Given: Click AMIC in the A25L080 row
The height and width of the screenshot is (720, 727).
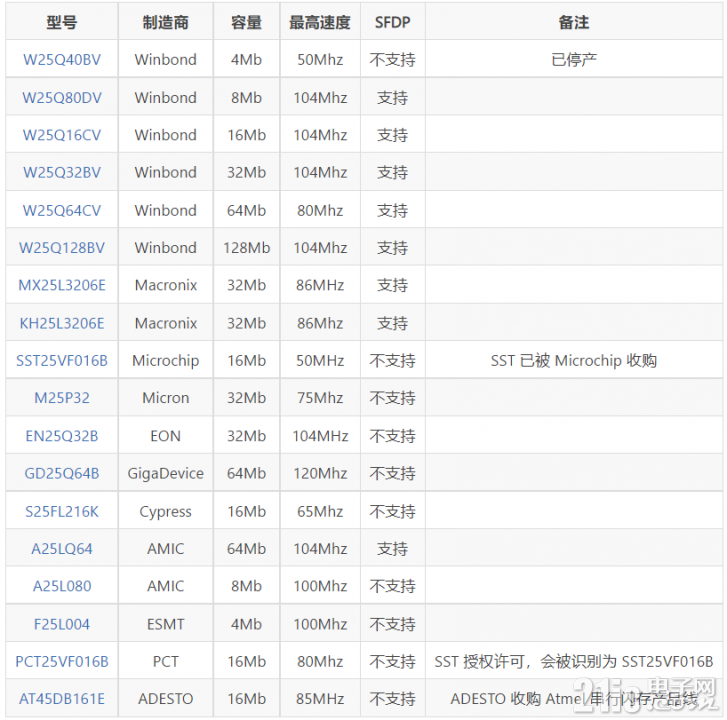Looking at the screenshot, I should click(166, 586).
